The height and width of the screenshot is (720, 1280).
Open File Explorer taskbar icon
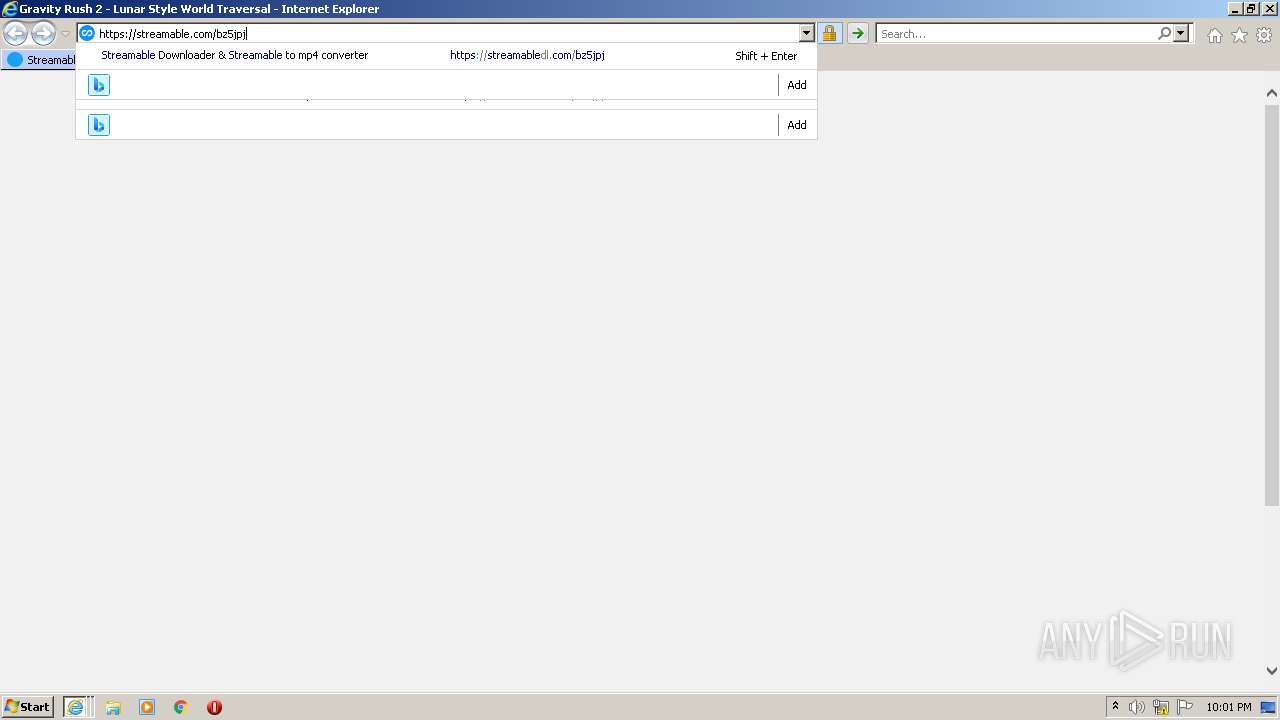pyautogui.click(x=113, y=707)
